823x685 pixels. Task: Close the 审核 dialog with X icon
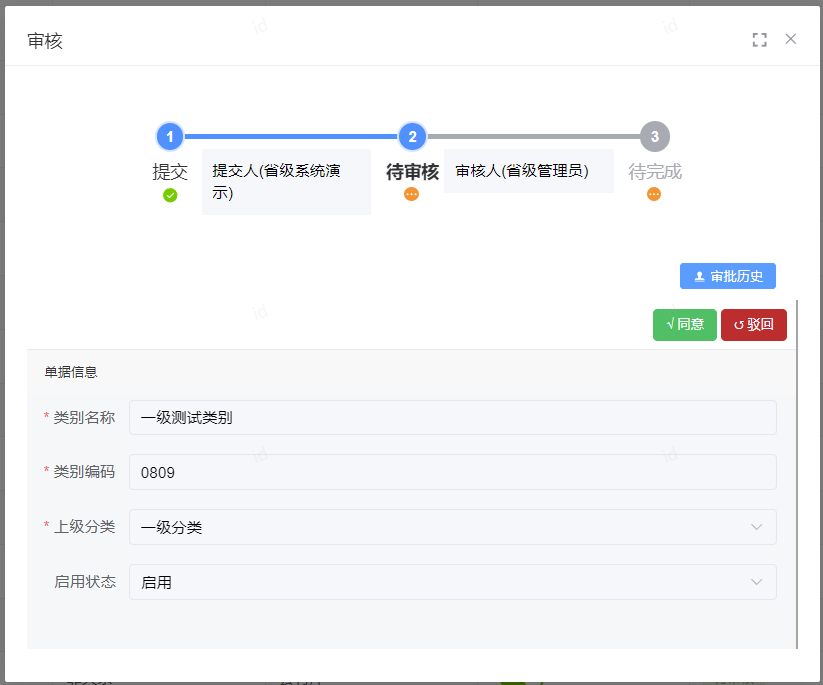tap(790, 39)
